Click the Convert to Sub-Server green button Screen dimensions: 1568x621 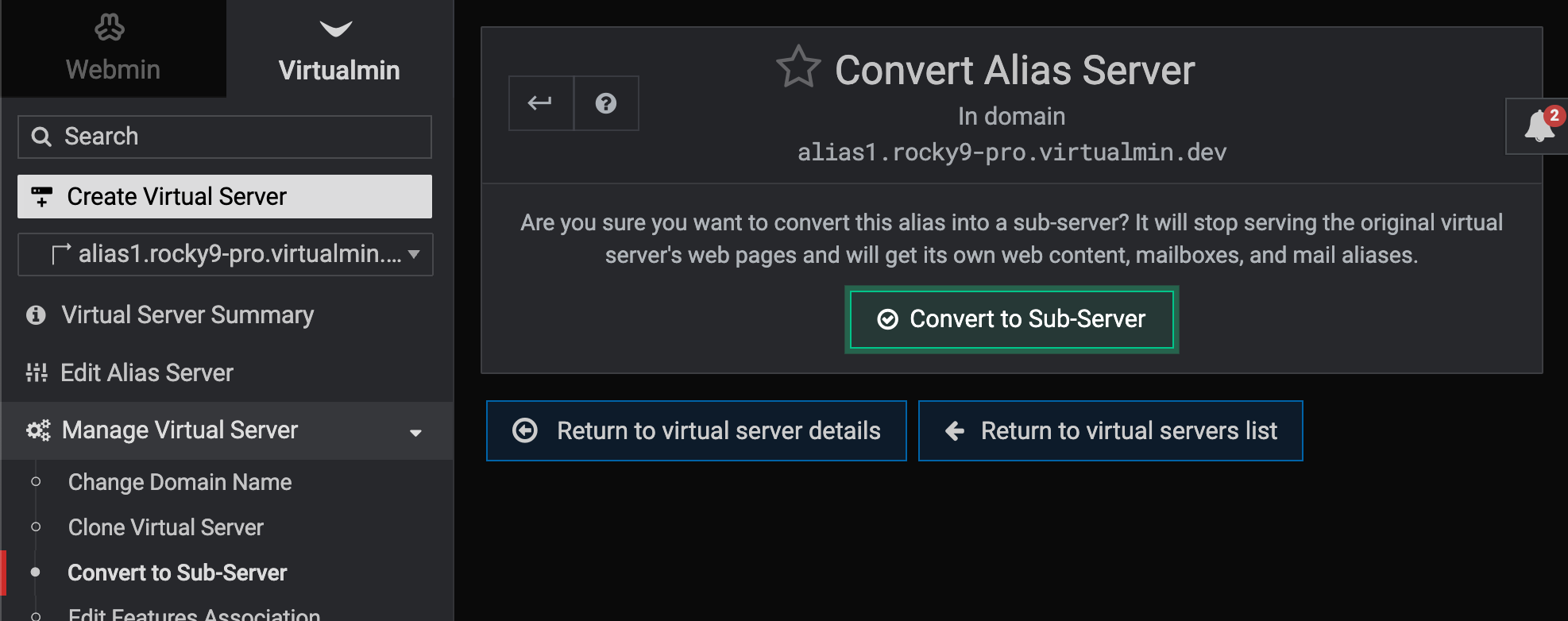(x=1012, y=319)
